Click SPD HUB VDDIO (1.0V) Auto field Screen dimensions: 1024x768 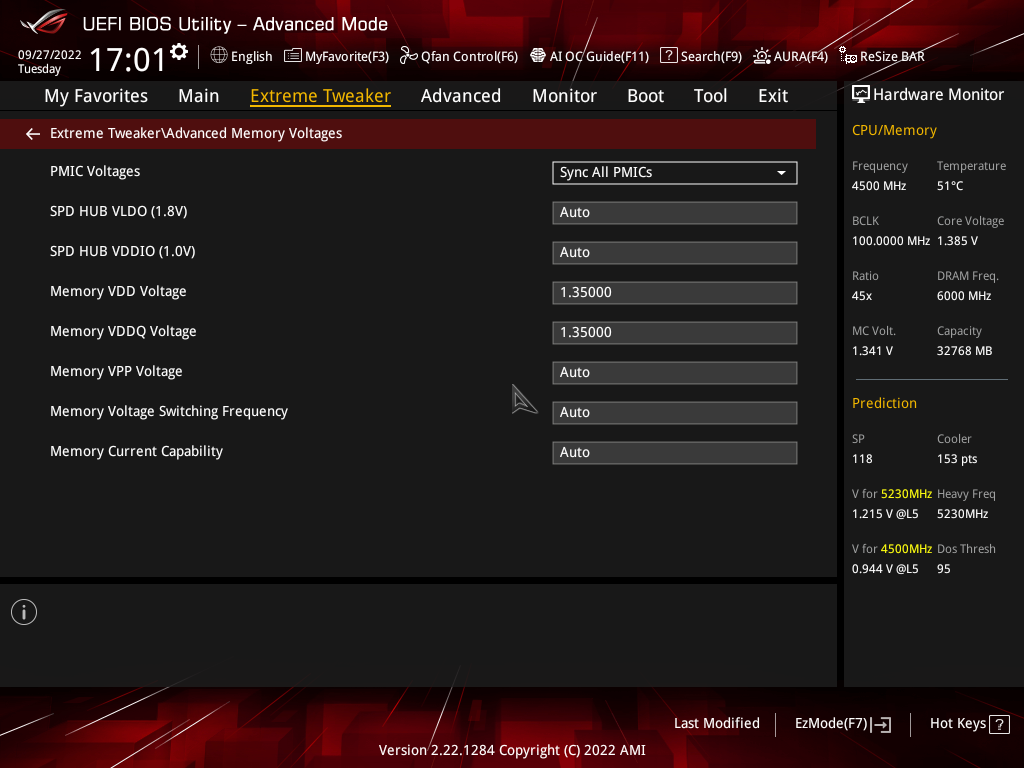675,252
